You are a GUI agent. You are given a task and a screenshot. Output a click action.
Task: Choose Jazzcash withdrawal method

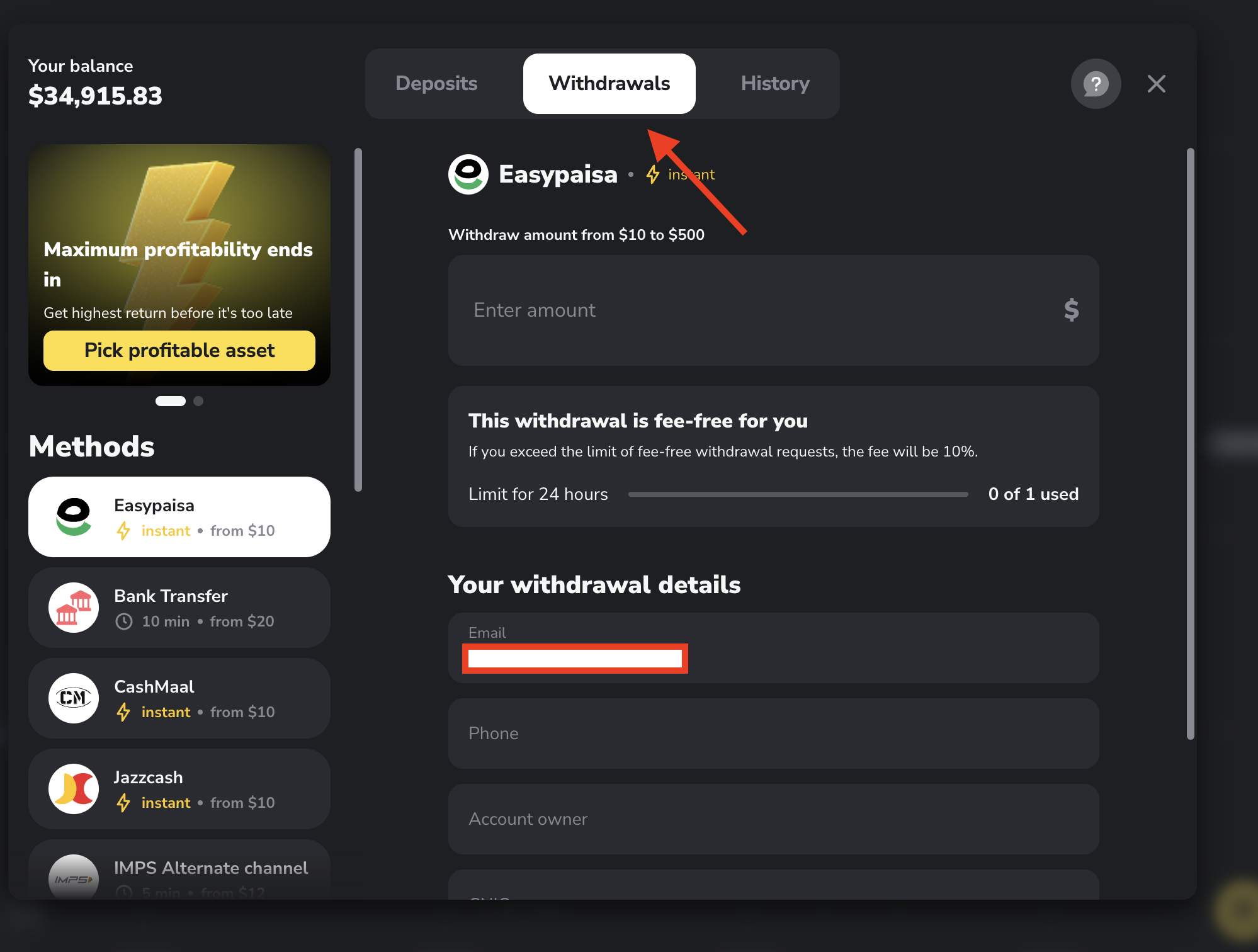pyautogui.click(x=179, y=789)
